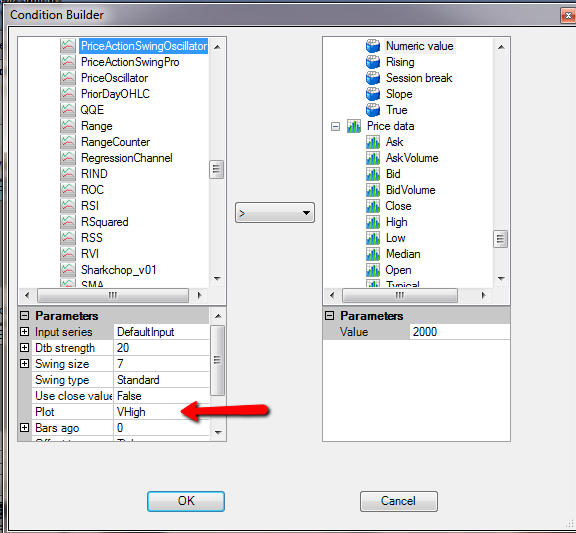576x533 pixels.
Task: Click the BidVolume price data icon
Action: click(373, 190)
